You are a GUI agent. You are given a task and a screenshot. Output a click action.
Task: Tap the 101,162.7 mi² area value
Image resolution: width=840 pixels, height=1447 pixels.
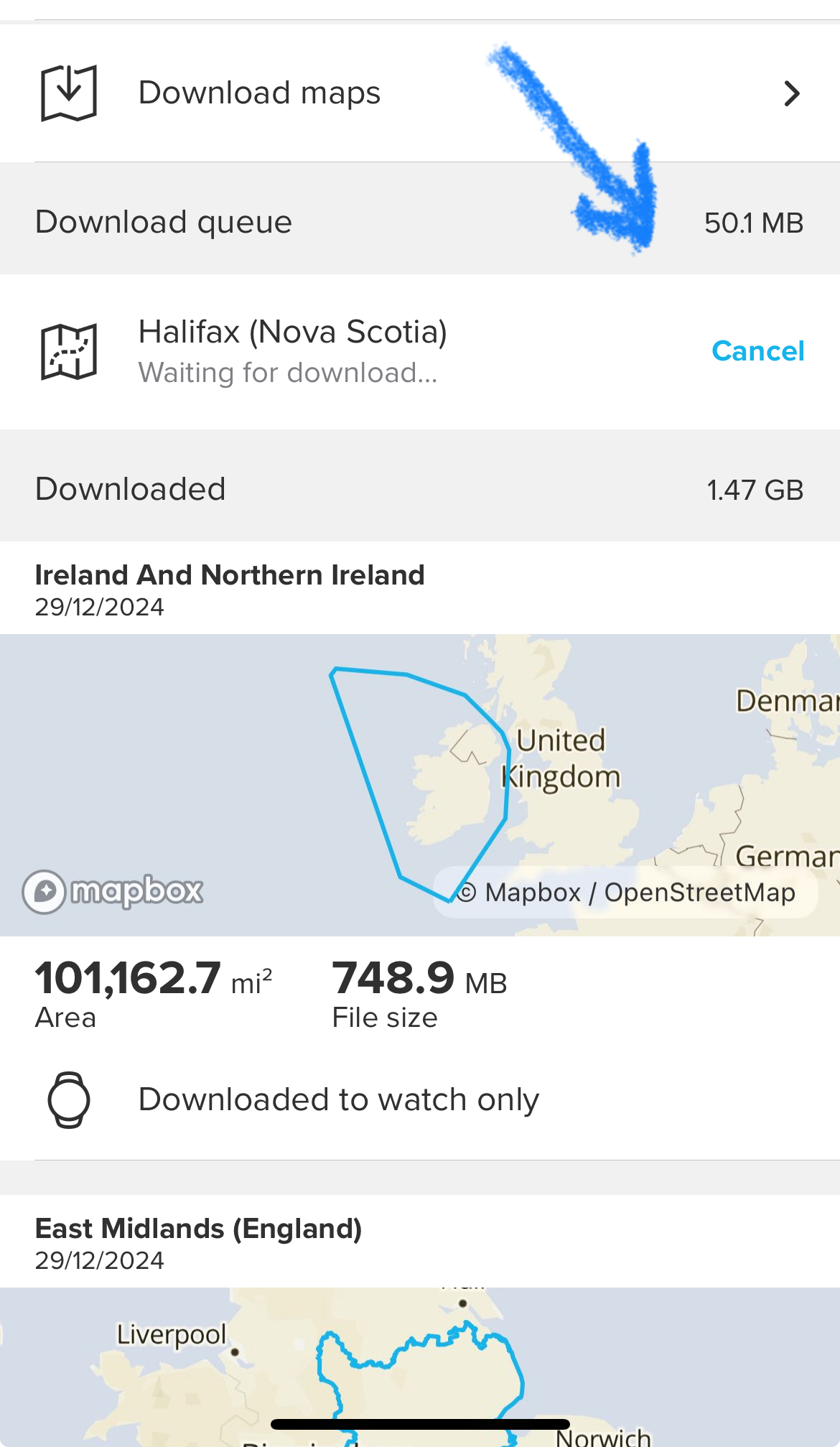click(x=154, y=979)
